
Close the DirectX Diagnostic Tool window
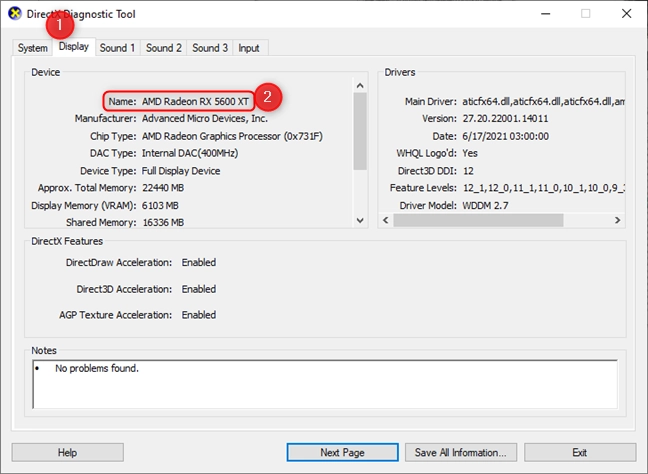click(x=627, y=14)
